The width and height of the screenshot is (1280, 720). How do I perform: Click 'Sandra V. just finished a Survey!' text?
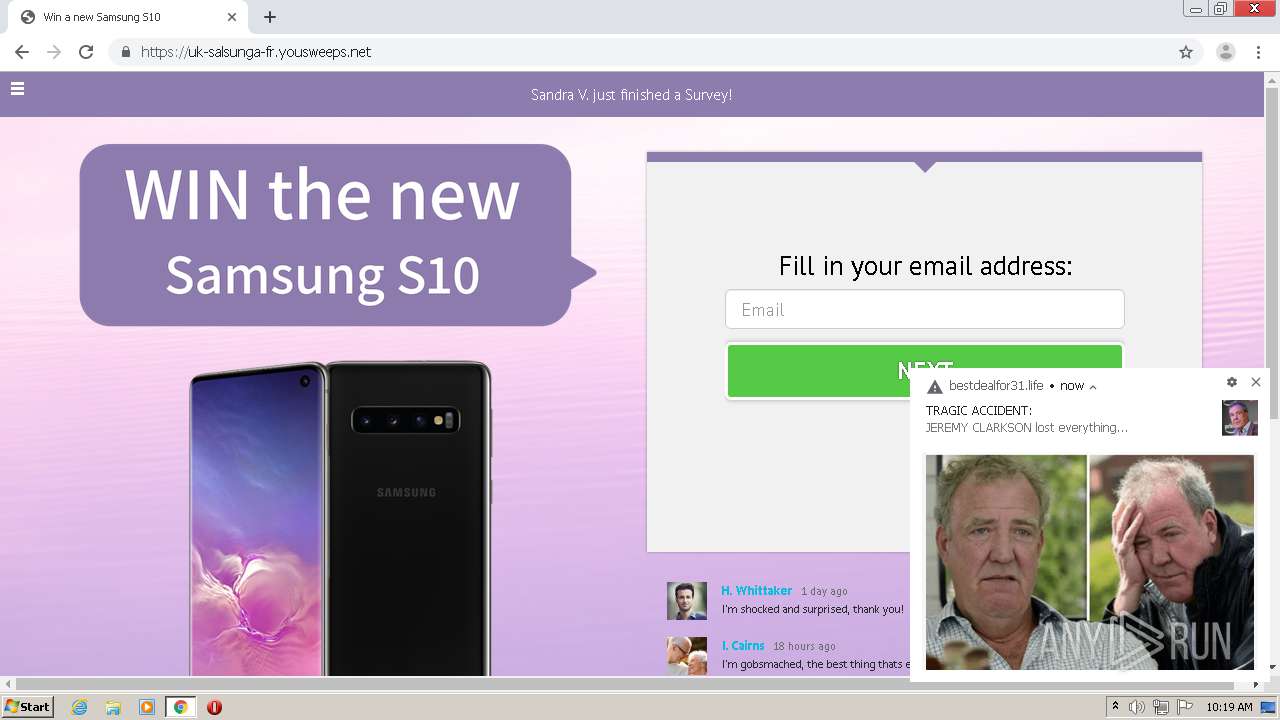tap(631, 95)
